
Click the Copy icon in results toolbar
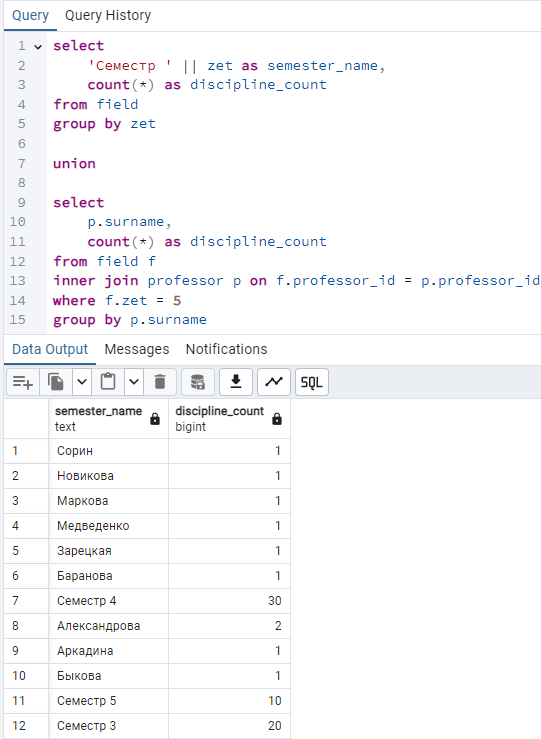56,382
